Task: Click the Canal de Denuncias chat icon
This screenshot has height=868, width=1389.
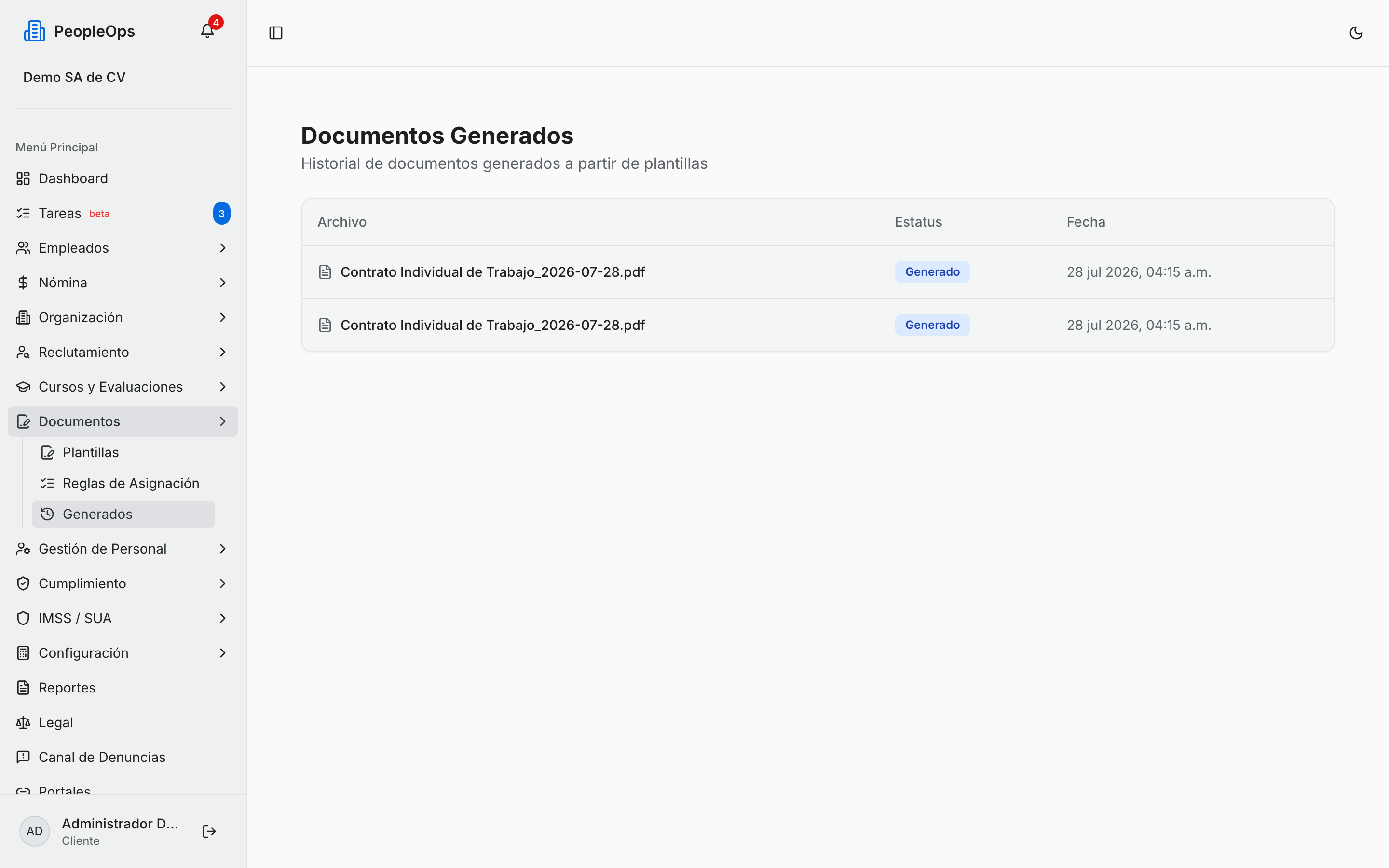Action: coord(23,757)
